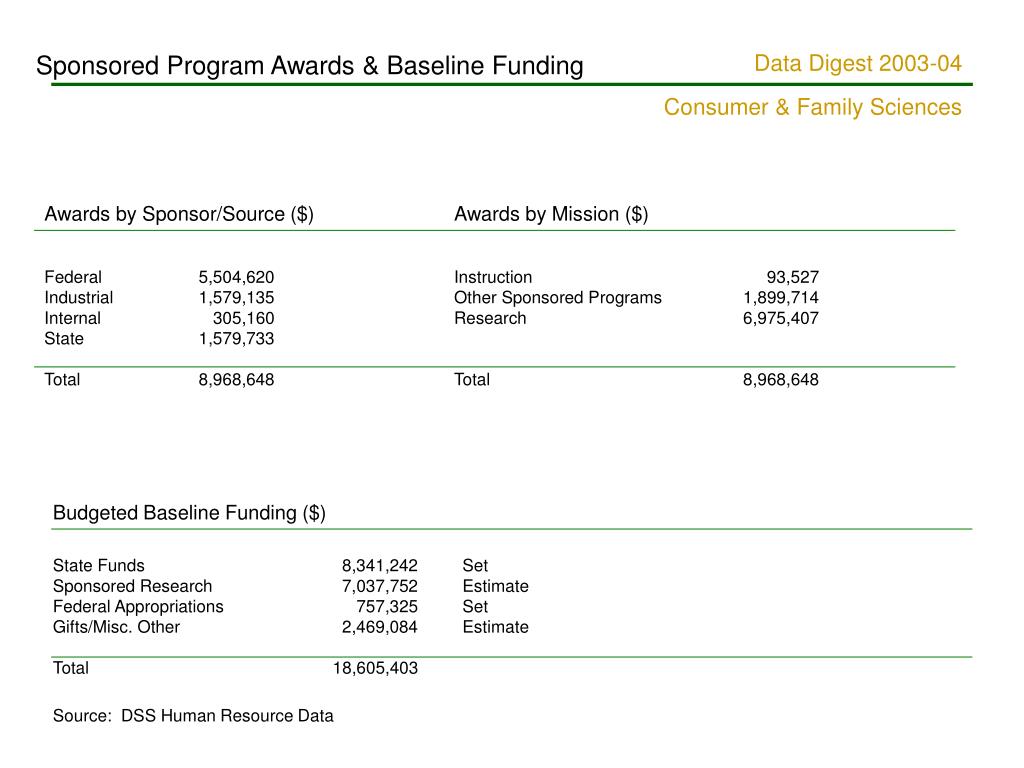Click the Total label under Awards by Mission

point(472,379)
